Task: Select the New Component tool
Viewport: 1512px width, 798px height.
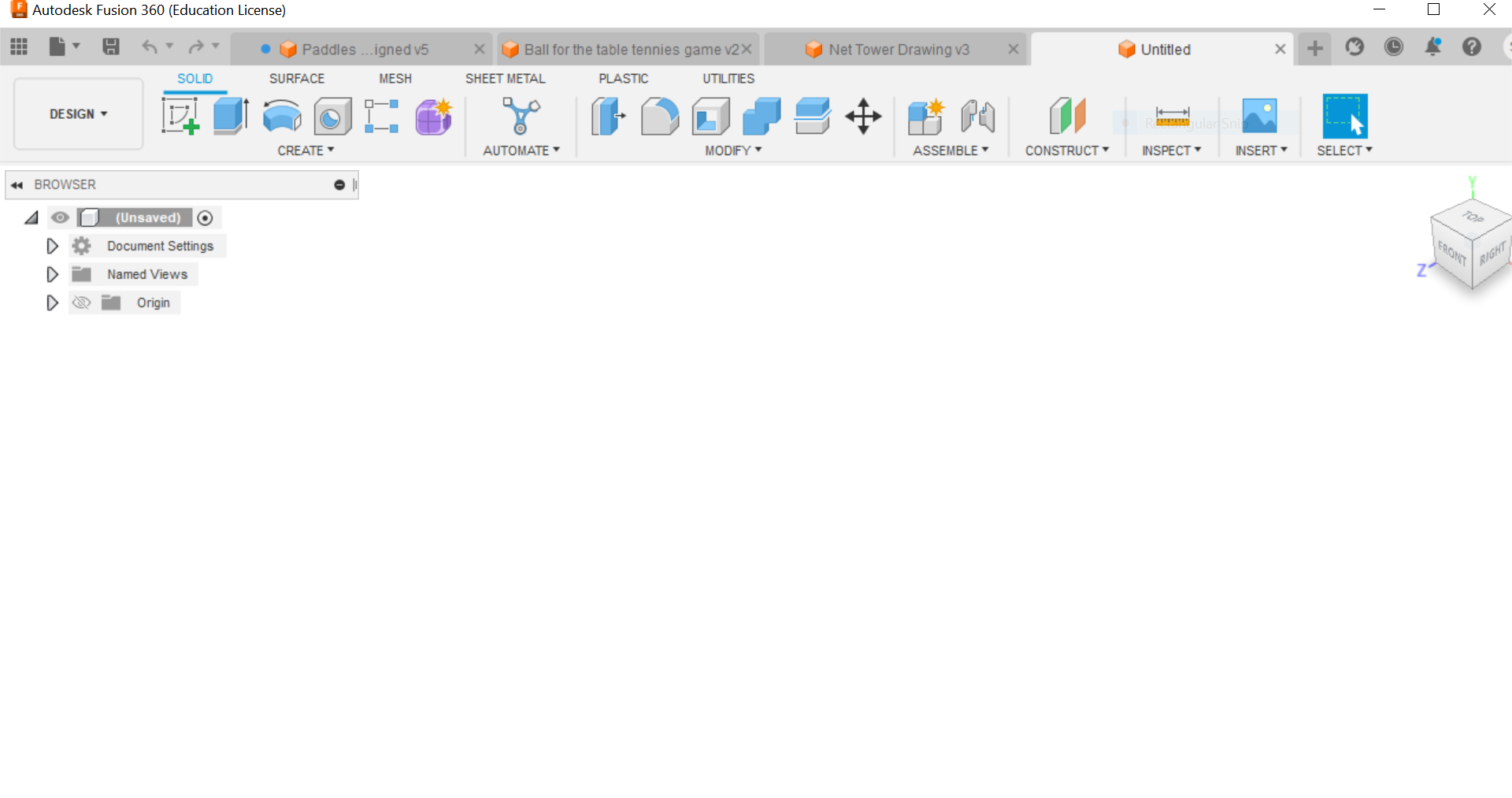Action: coord(926,117)
